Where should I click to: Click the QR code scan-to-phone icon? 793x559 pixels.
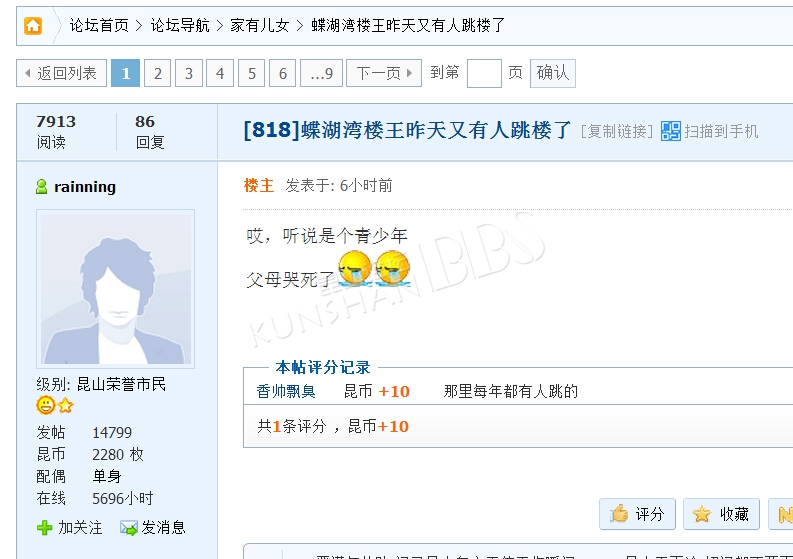click(x=671, y=131)
